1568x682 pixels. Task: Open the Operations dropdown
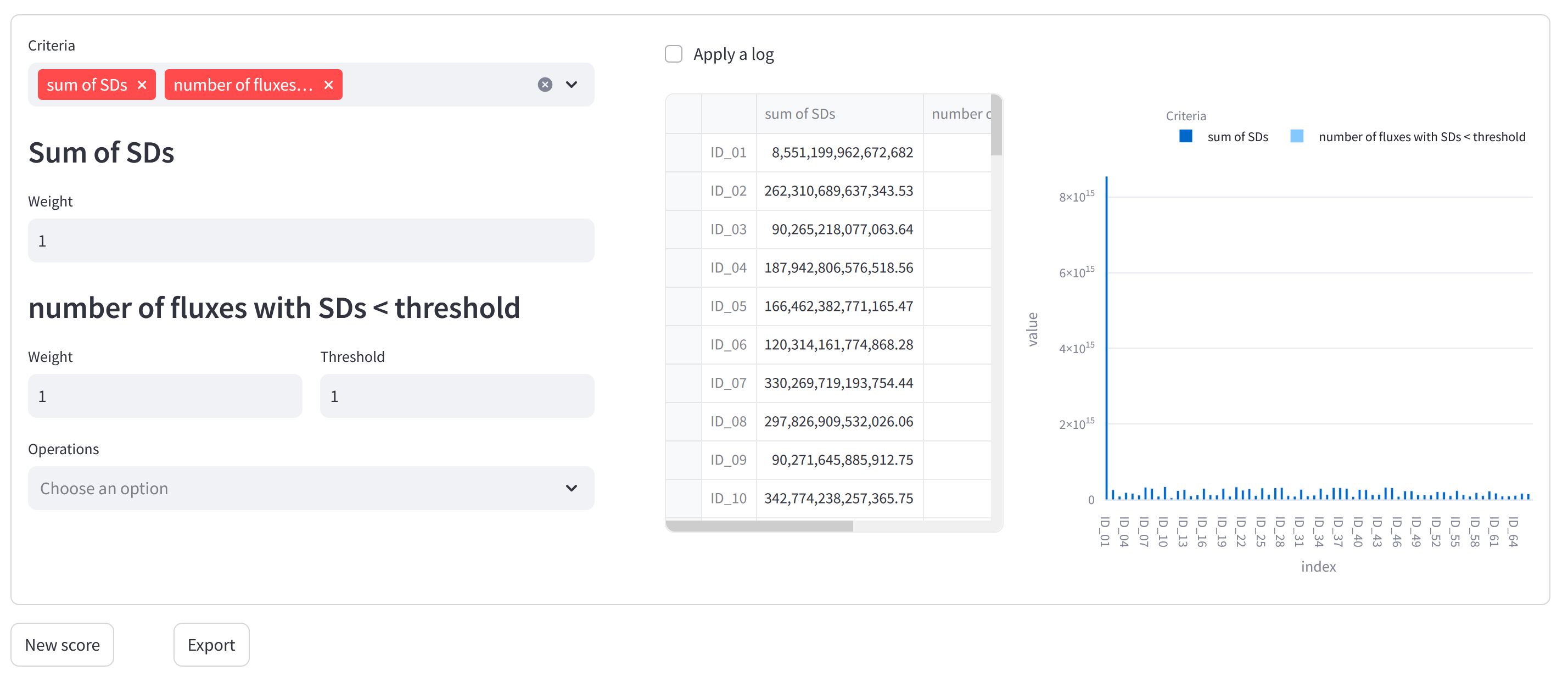311,488
